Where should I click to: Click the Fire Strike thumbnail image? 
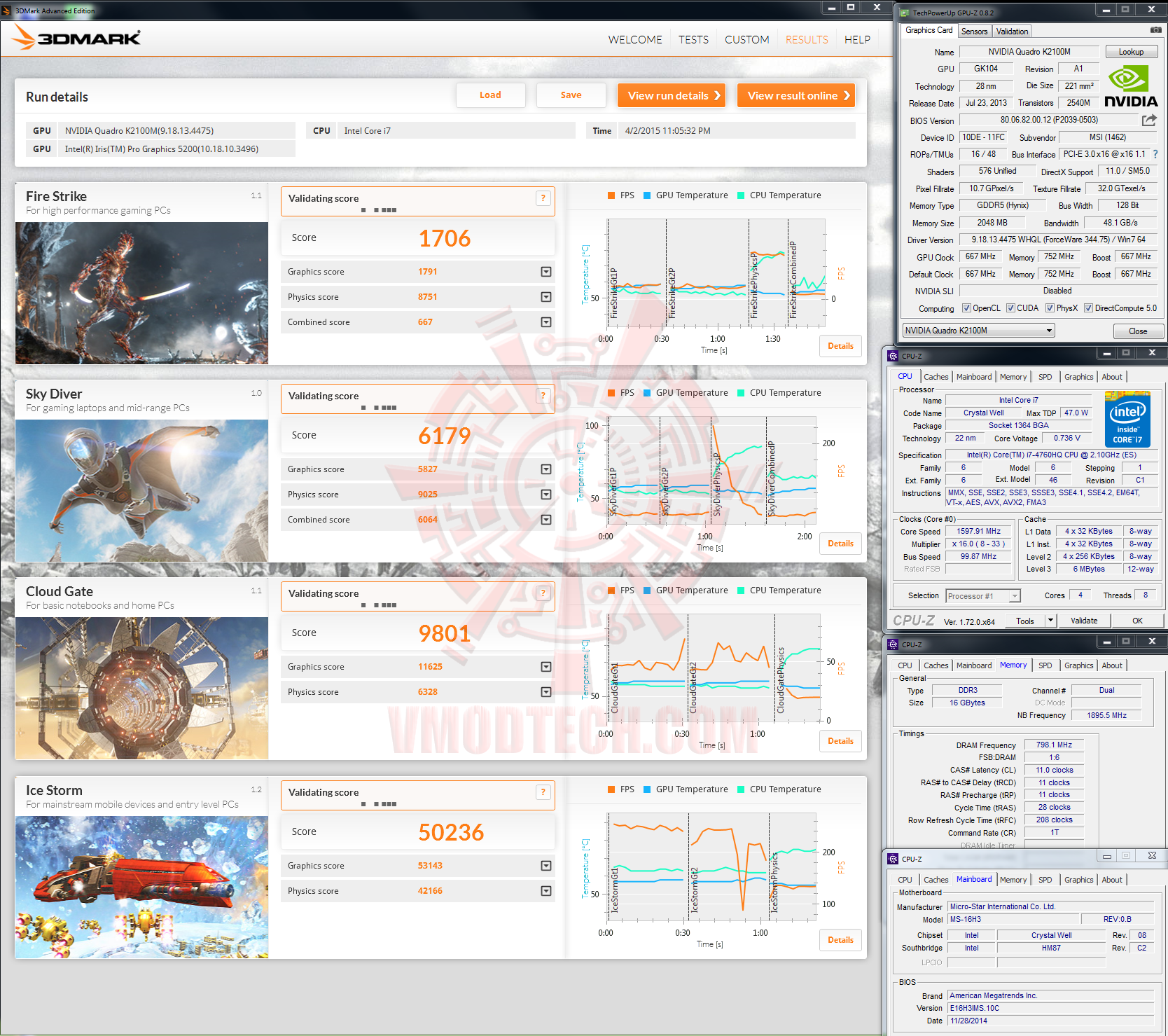click(141, 293)
